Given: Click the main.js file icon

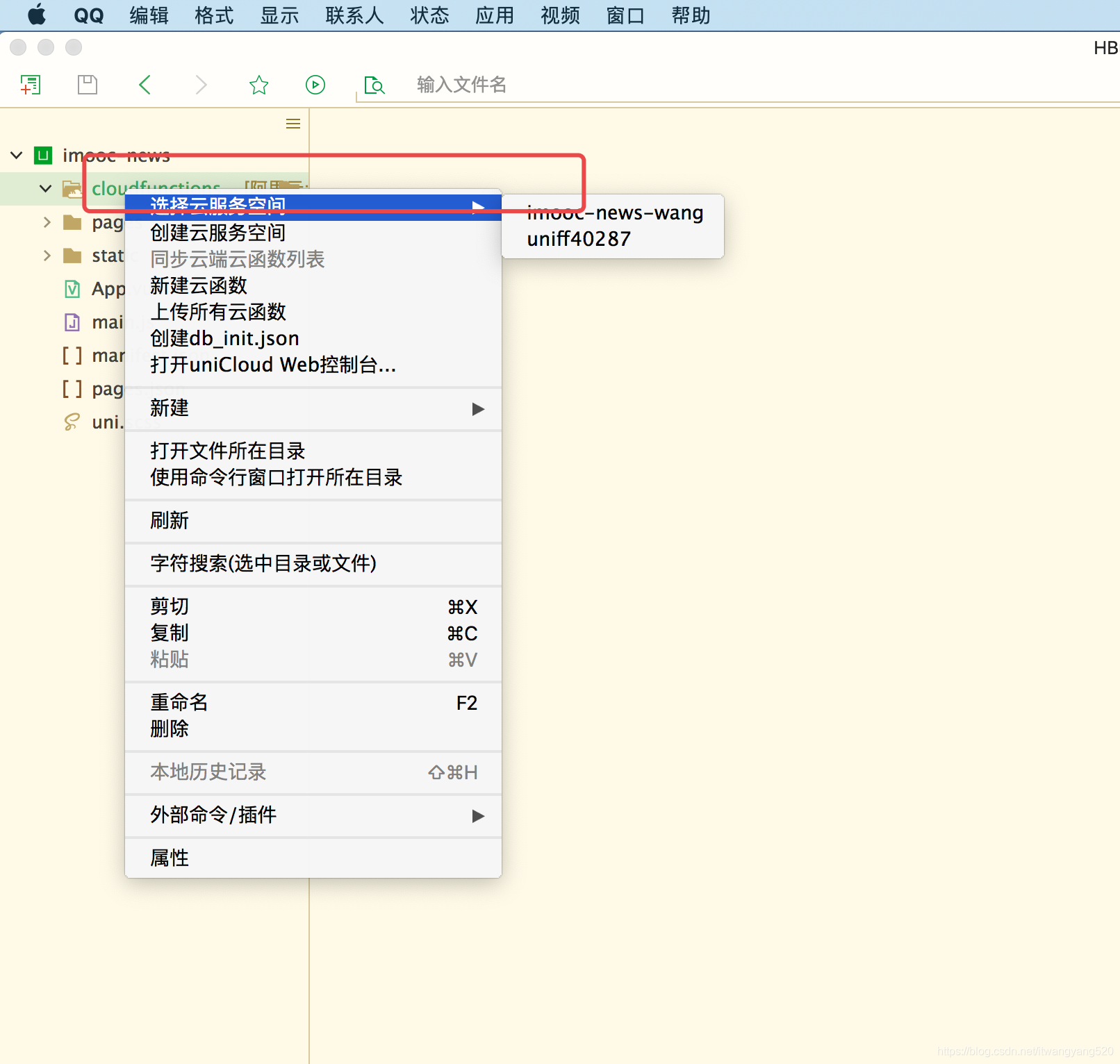Looking at the screenshot, I should coord(72,322).
